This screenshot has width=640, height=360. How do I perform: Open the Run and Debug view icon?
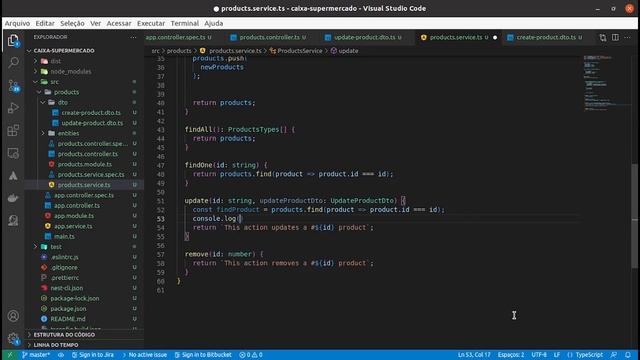coord(13,108)
